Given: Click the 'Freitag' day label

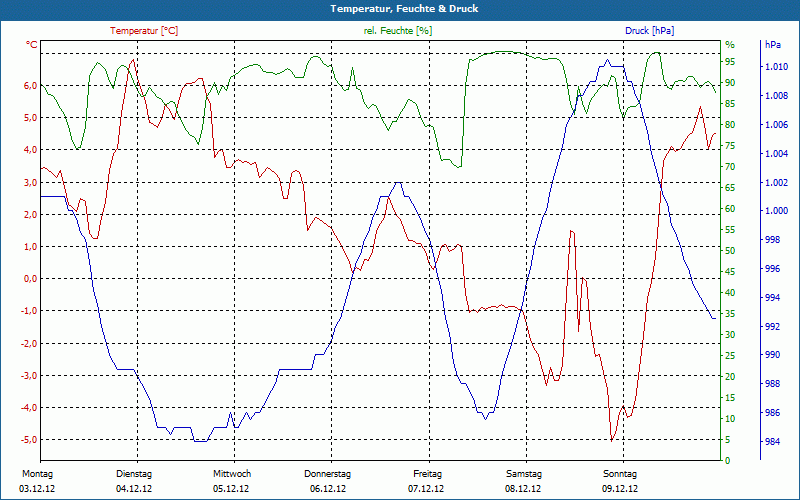Looking at the screenshot, I should point(428,474).
